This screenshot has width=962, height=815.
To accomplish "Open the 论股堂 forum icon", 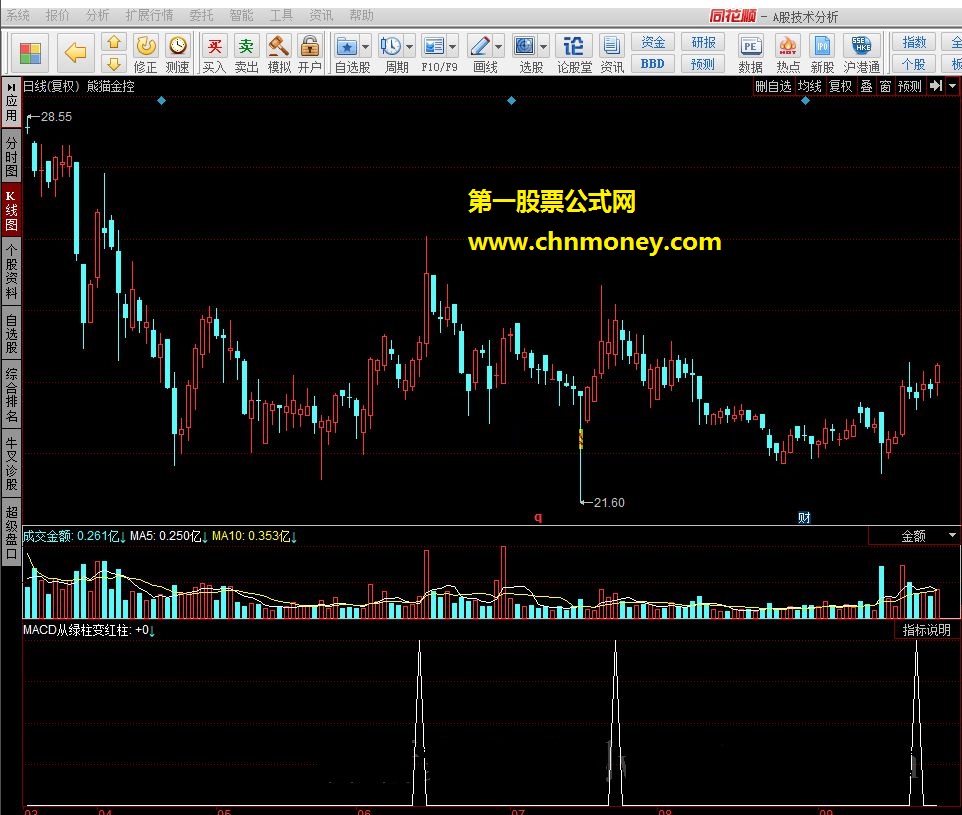I will tap(574, 53).
